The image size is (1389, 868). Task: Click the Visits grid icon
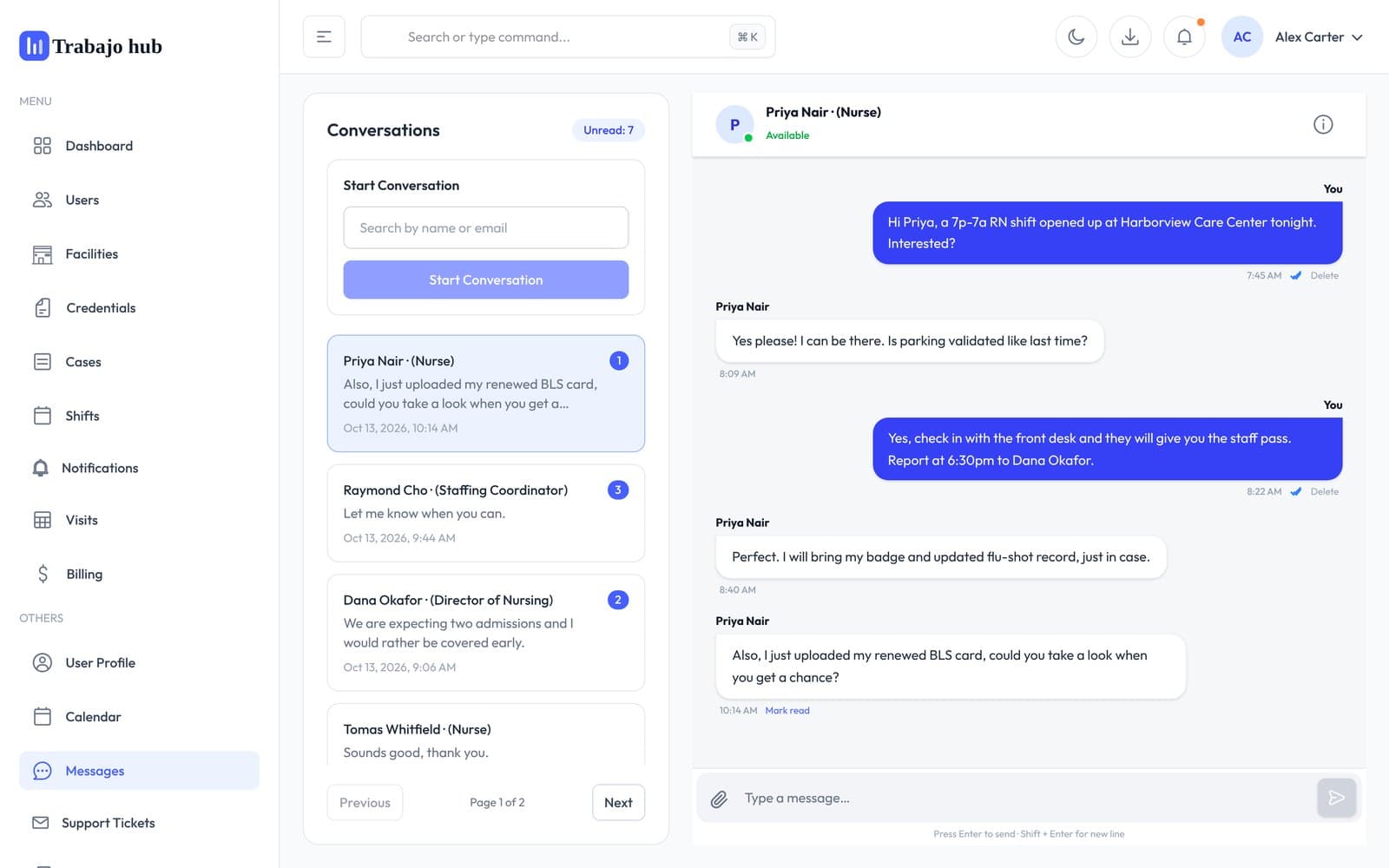(x=42, y=520)
